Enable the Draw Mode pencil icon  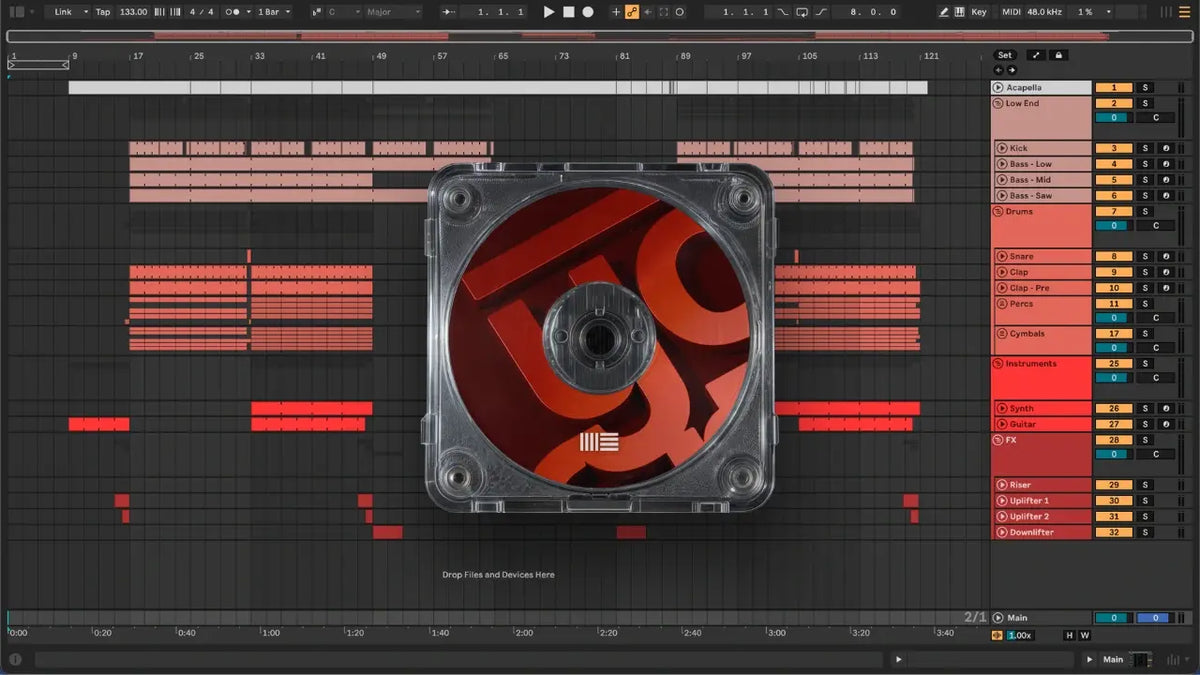pos(944,12)
